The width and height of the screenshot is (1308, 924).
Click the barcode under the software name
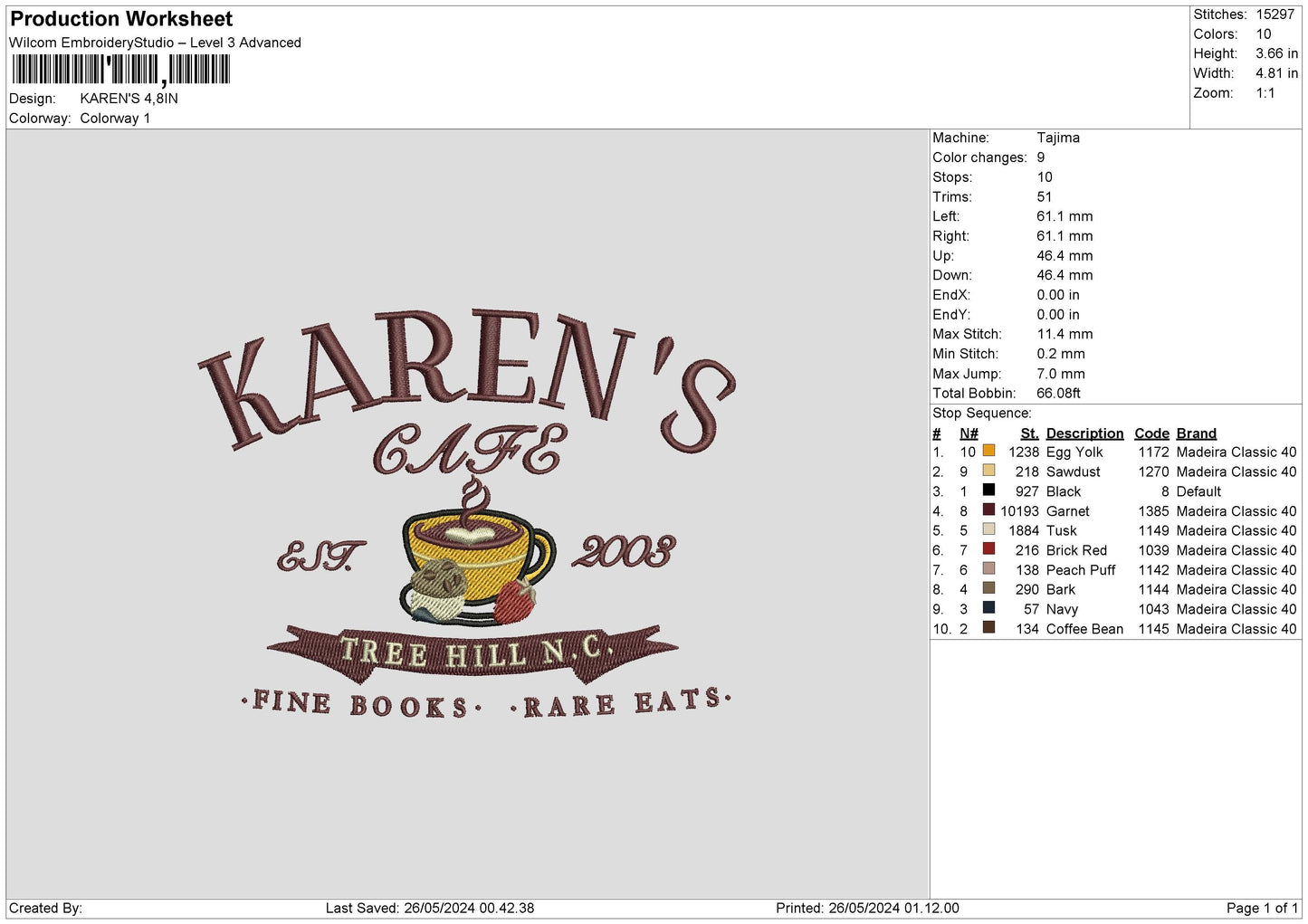point(121,70)
